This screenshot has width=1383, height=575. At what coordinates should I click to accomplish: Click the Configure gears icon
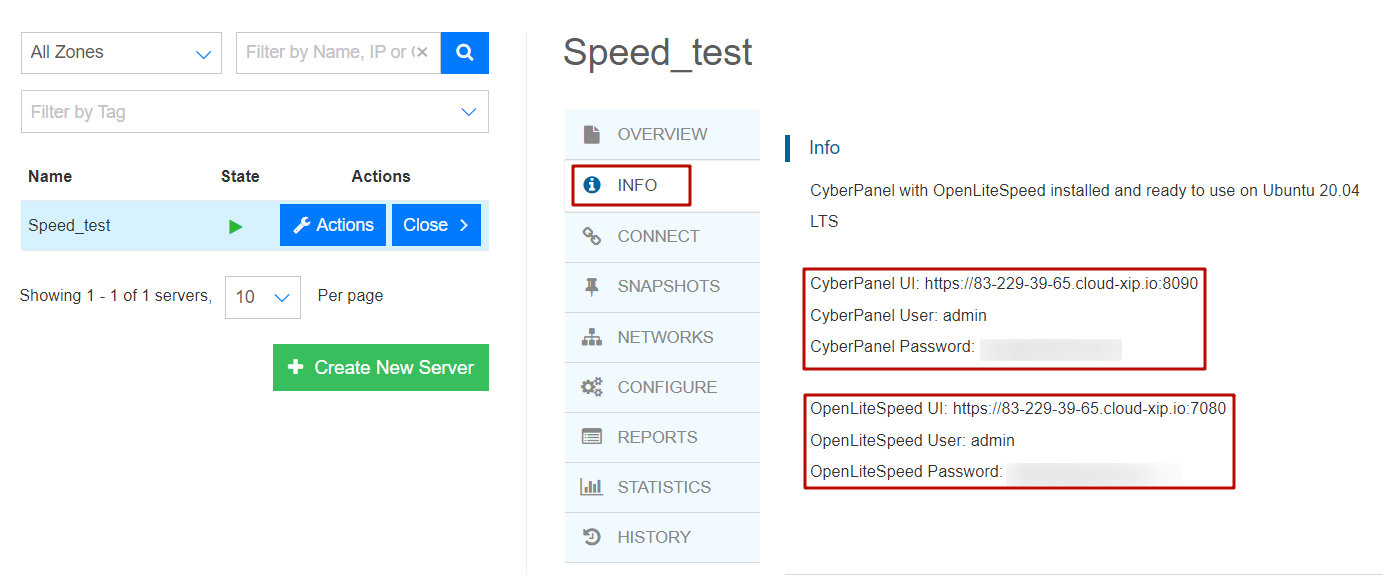pyautogui.click(x=592, y=387)
